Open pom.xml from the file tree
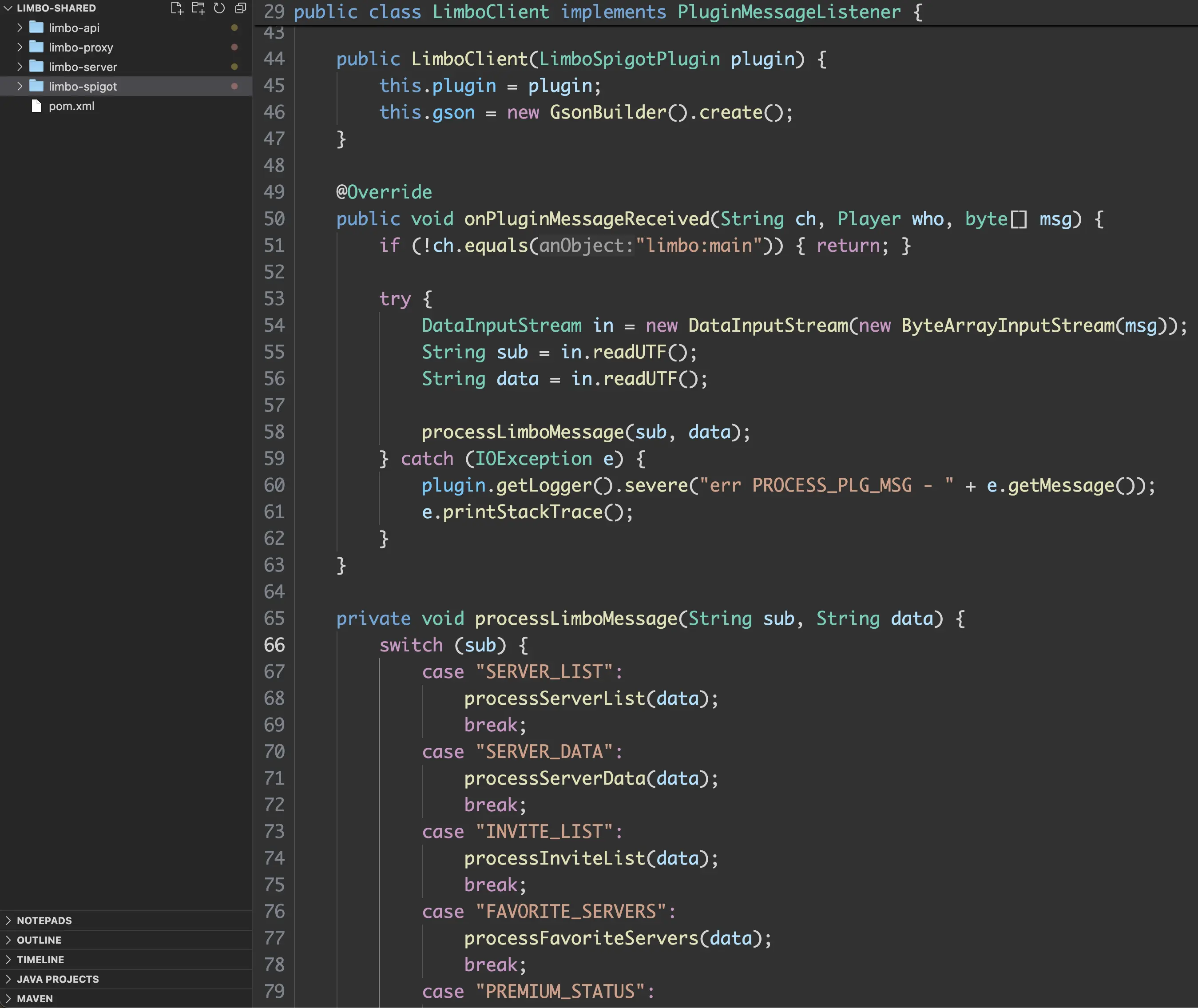Image resolution: width=1198 pixels, height=1008 pixels. click(x=71, y=106)
